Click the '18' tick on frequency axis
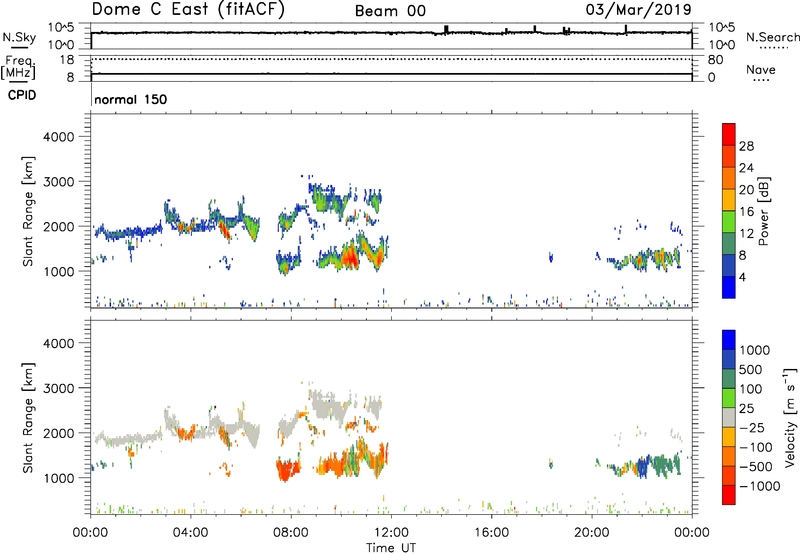 pos(67,60)
